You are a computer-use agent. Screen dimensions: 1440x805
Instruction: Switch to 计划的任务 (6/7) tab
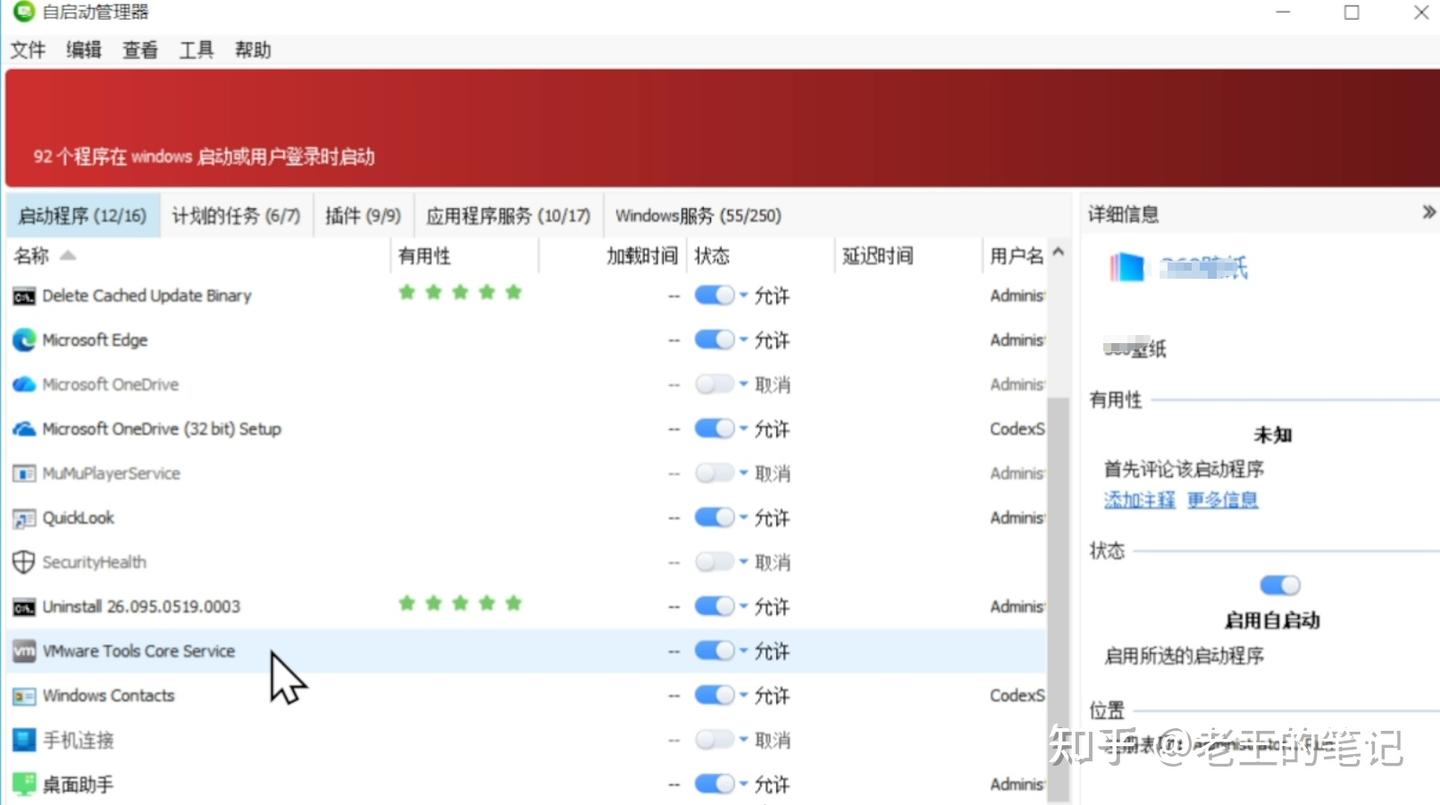236,215
